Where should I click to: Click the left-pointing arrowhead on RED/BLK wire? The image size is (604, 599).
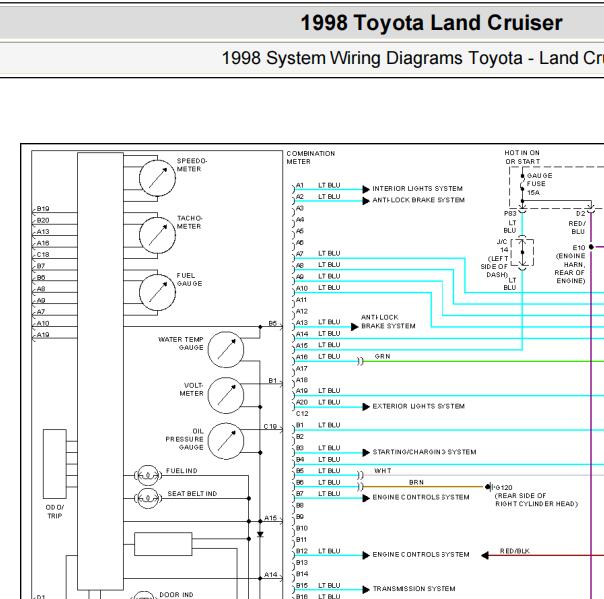pyautogui.click(x=485, y=555)
